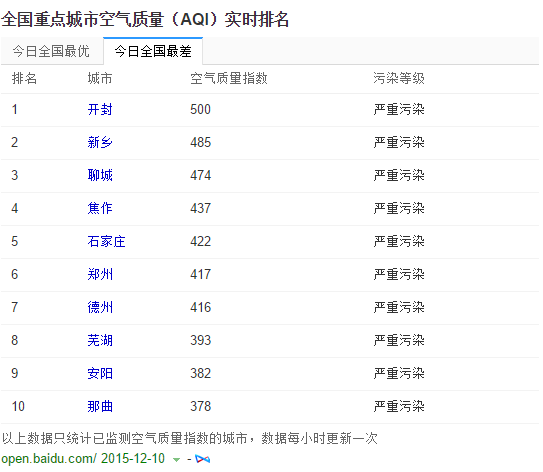The width and height of the screenshot is (543, 472).
Task: Click the 污染等级 column header
Action: tap(399, 79)
